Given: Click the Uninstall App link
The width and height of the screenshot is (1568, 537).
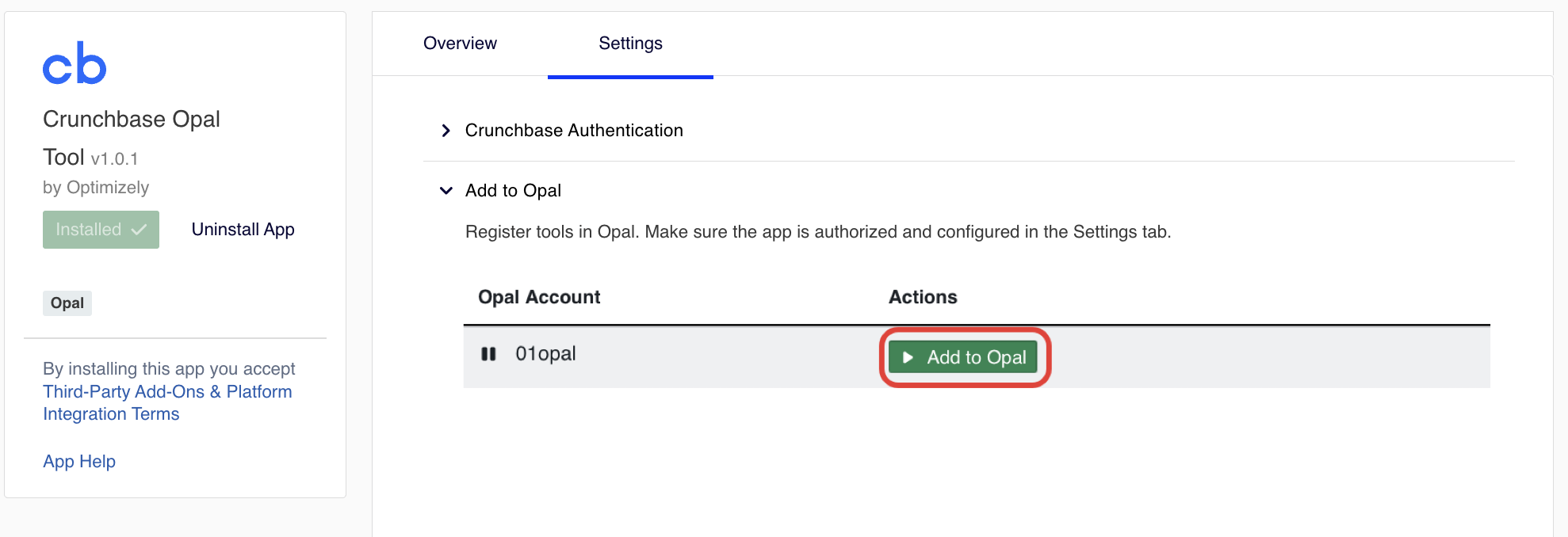Looking at the screenshot, I should point(243,230).
